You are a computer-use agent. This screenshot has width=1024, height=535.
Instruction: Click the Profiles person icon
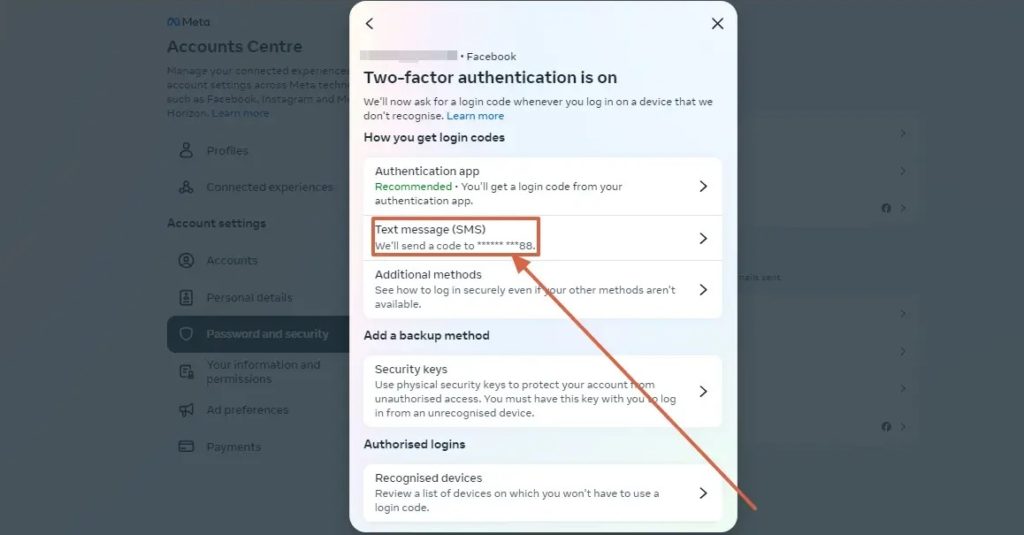point(186,150)
